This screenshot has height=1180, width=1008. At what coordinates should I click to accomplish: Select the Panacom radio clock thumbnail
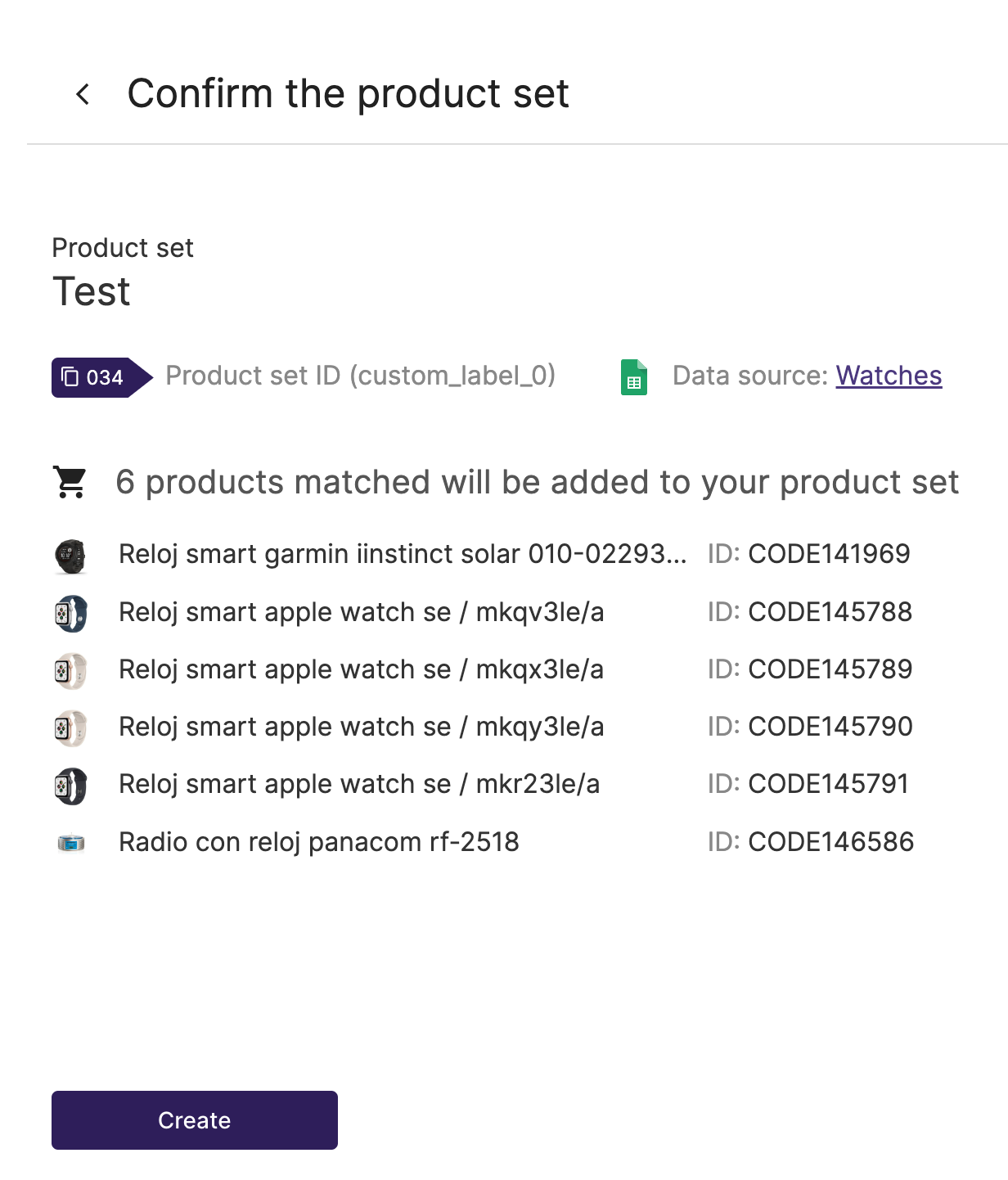70,843
